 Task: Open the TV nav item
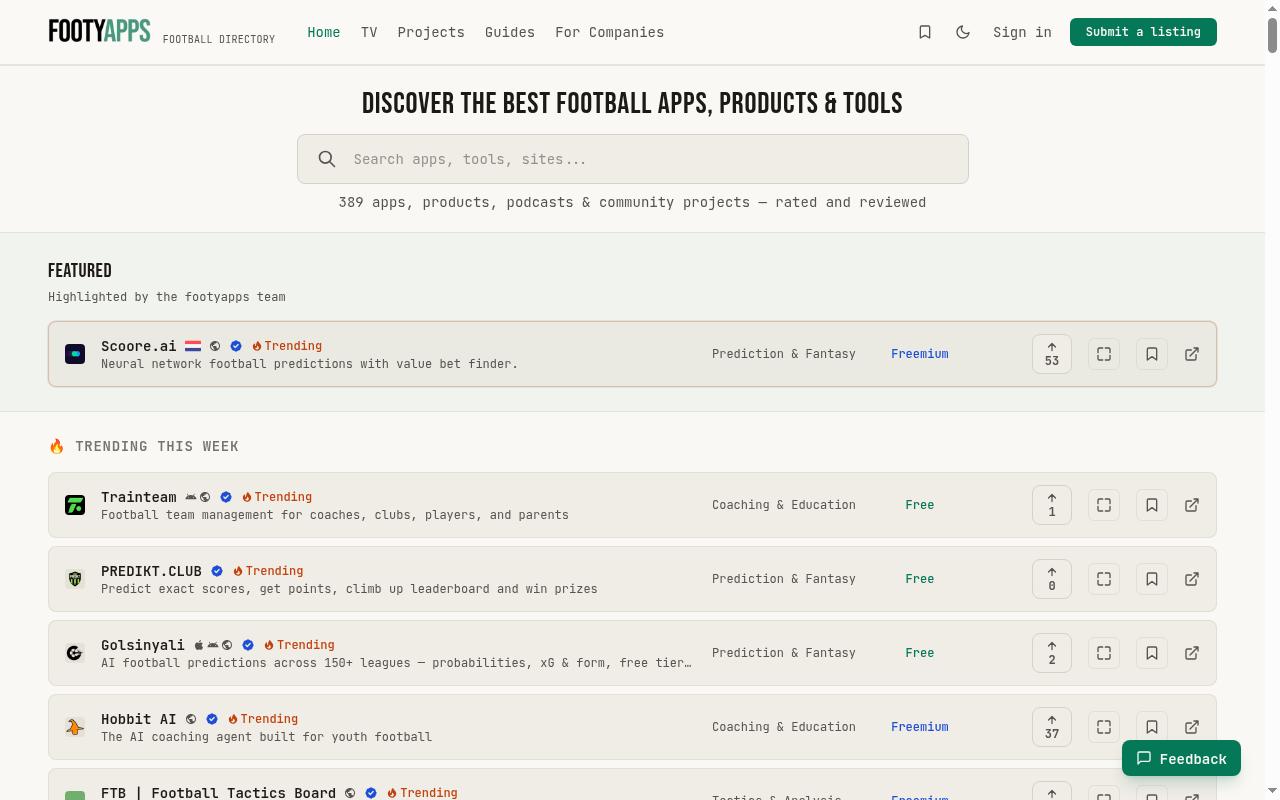tap(369, 32)
